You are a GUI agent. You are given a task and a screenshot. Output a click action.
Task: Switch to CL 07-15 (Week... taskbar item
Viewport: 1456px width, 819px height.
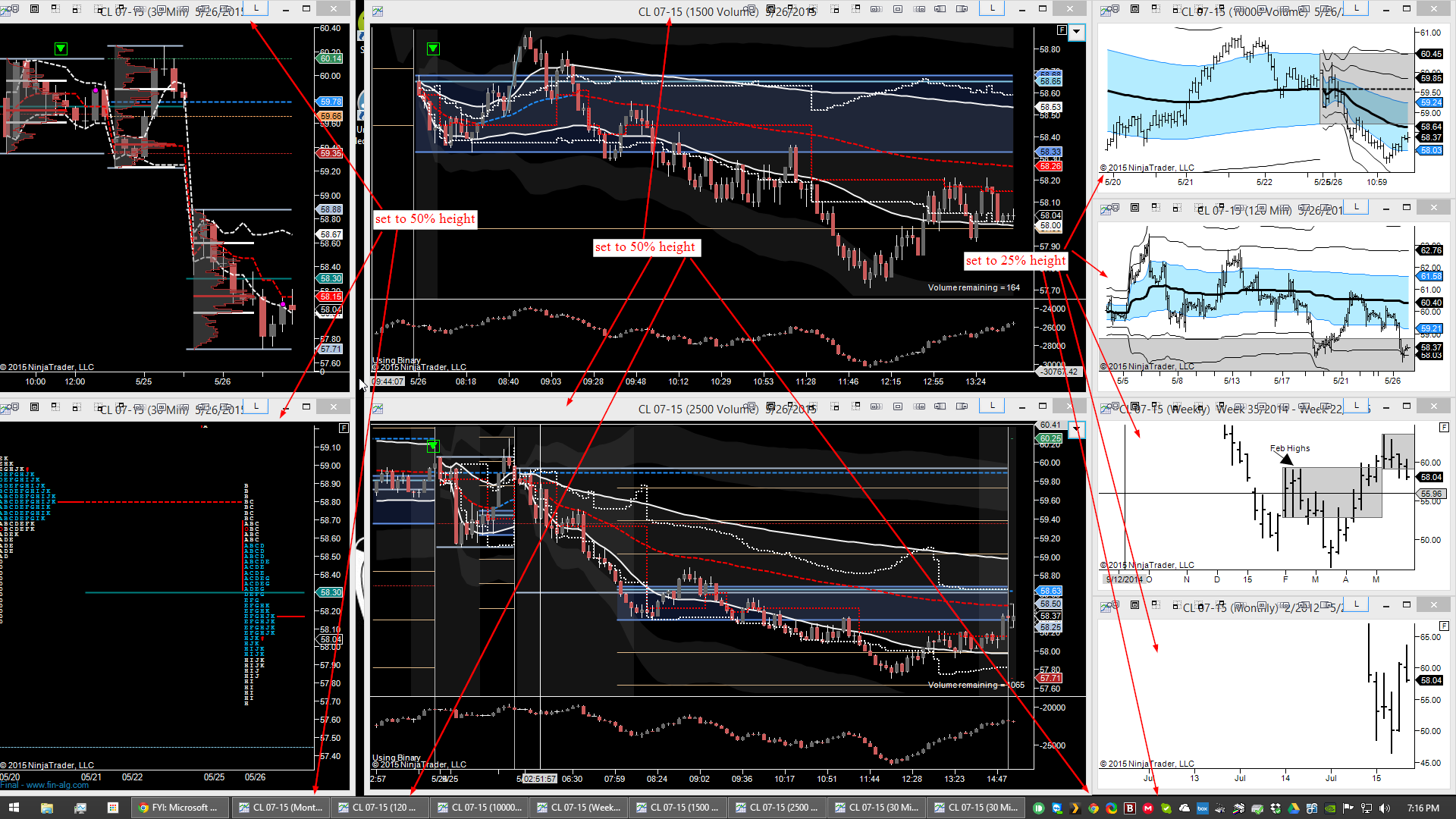coord(578,808)
